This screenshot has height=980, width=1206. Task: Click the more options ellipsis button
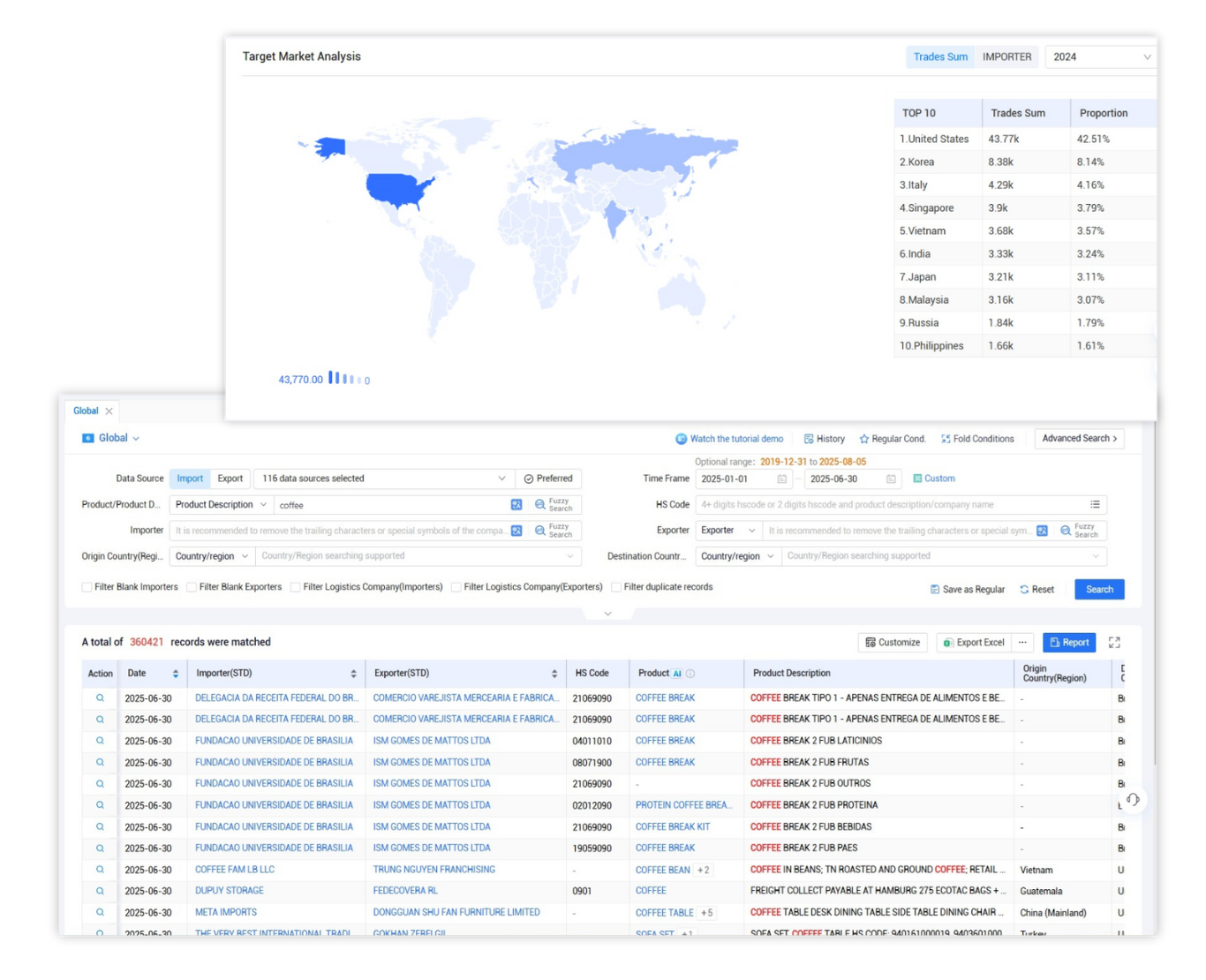point(1022,643)
